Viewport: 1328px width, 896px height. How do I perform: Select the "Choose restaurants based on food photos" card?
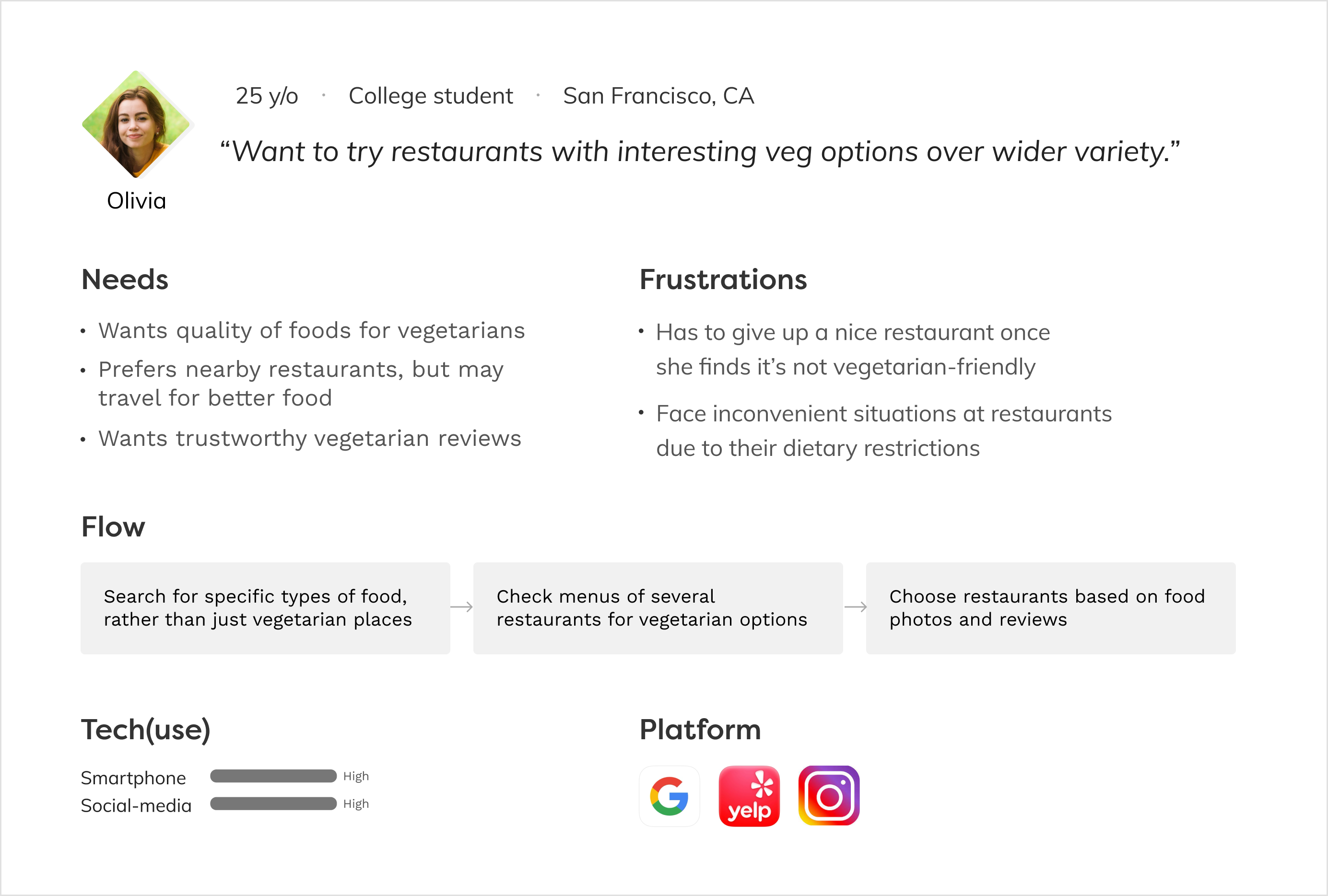[x=1050, y=608]
